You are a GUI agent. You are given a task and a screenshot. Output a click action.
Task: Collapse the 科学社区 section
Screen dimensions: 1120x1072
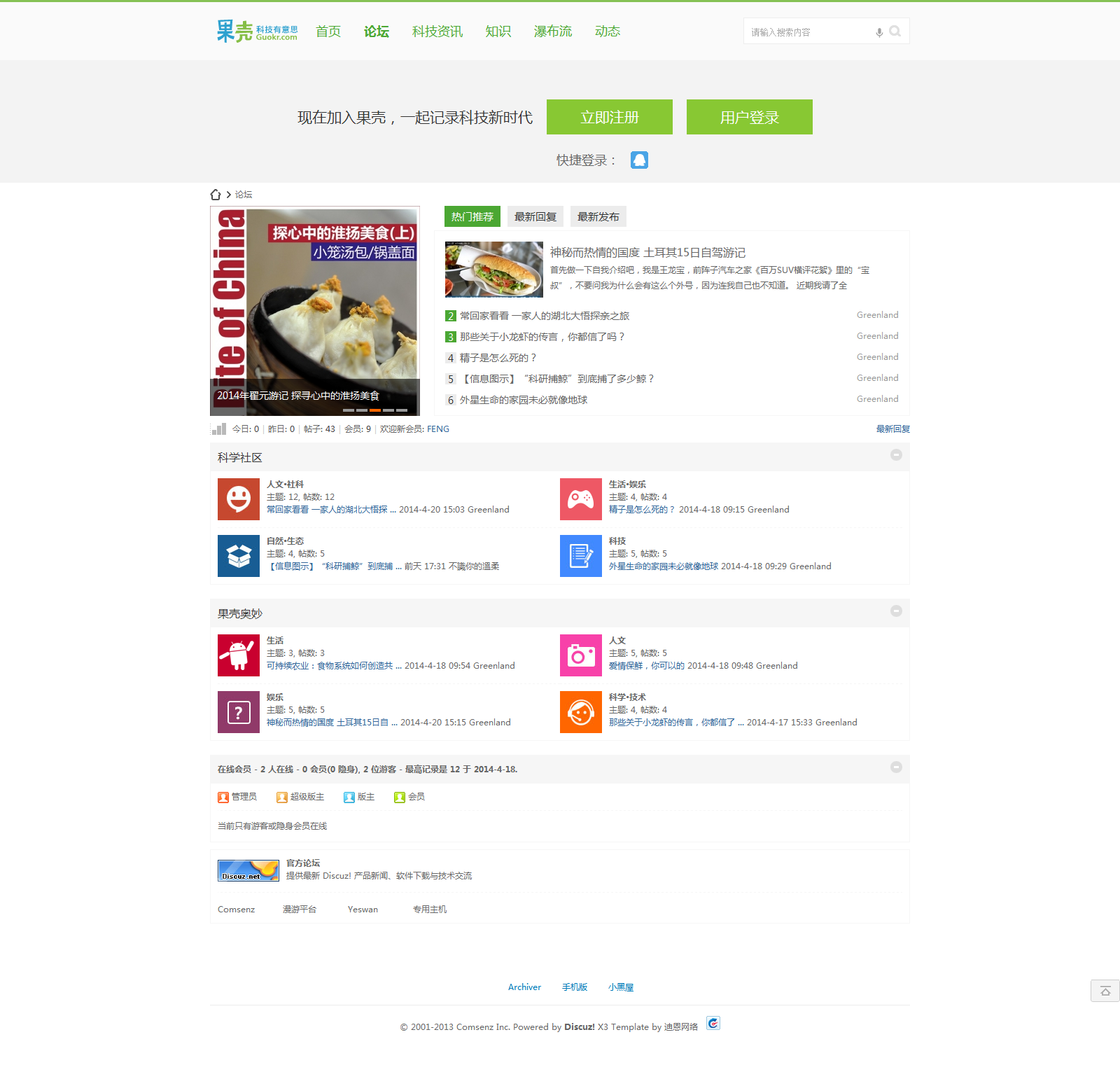pyautogui.click(x=896, y=455)
